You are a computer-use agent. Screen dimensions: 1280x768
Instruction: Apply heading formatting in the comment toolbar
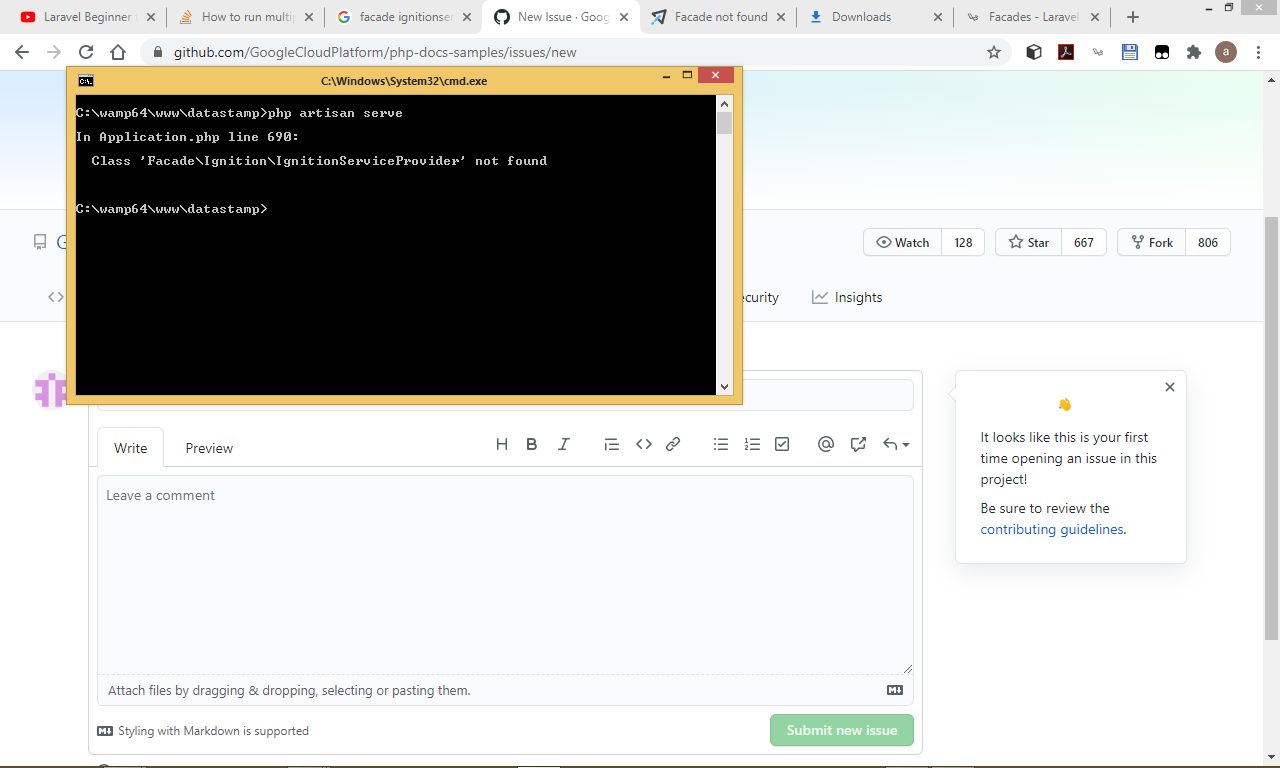pos(501,444)
